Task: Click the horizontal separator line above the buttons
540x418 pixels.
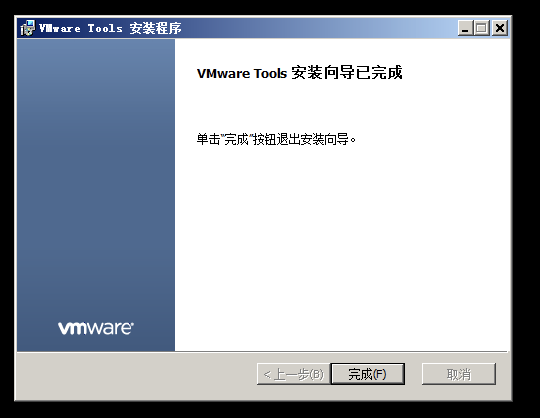Action: pyautogui.click(x=262, y=352)
